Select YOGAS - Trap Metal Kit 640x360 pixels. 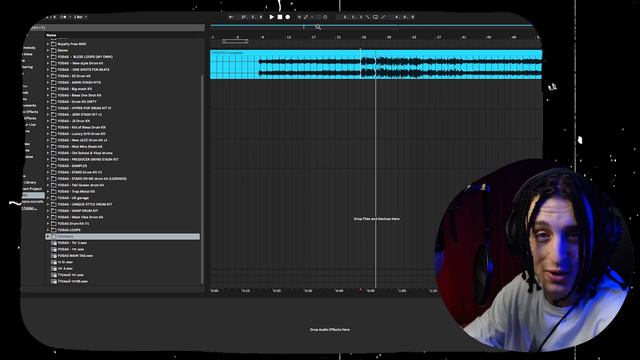tap(76, 191)
